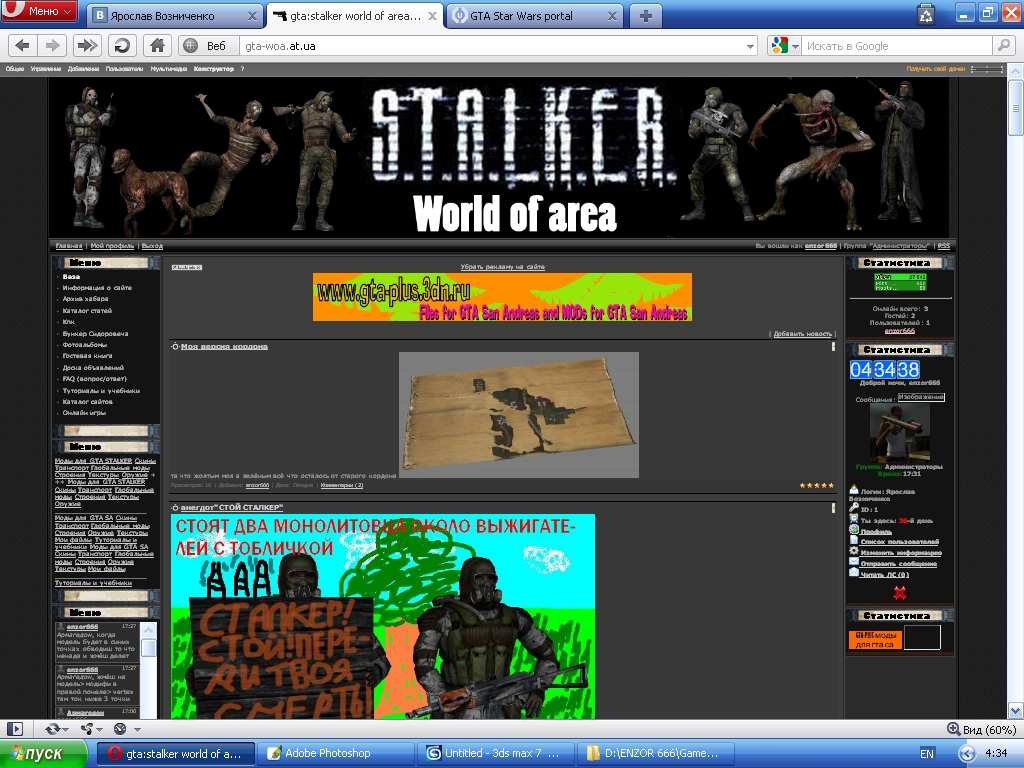Open the home page icon
The width and height of the screenshot is (1024, 768).
[x=157, y=46]
